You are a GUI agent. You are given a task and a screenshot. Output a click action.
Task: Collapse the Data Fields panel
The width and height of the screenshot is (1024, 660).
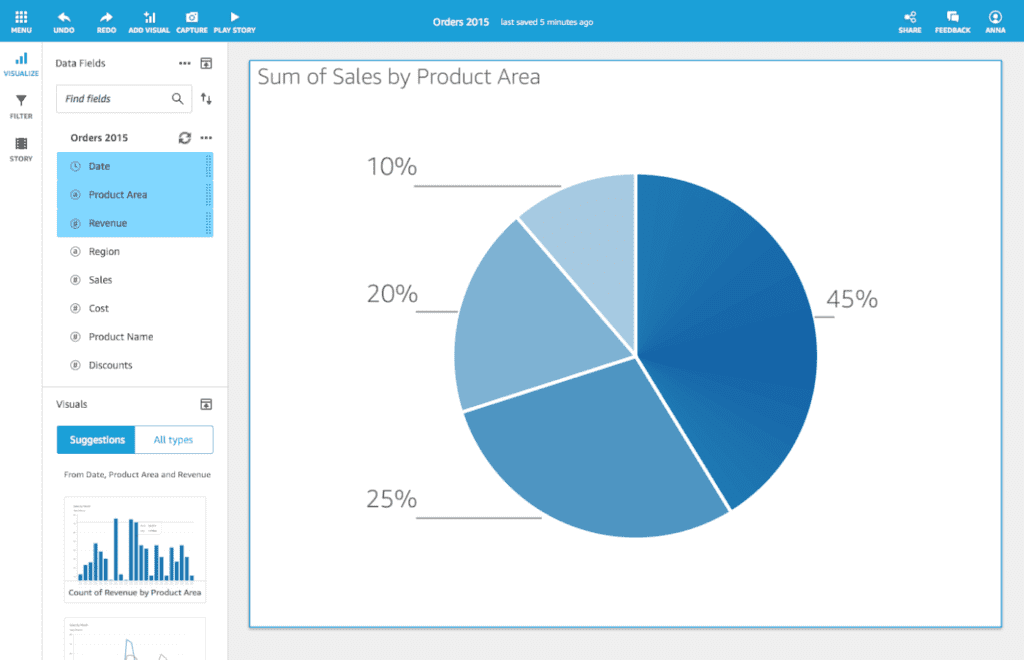(207, 63)
